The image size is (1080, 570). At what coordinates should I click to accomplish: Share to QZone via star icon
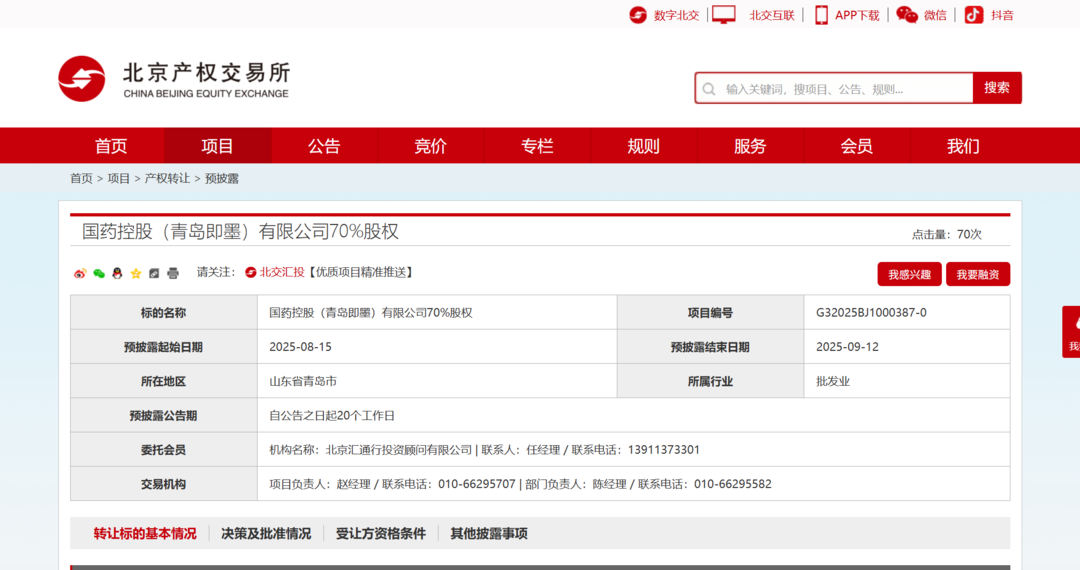[x=136, y=273]
